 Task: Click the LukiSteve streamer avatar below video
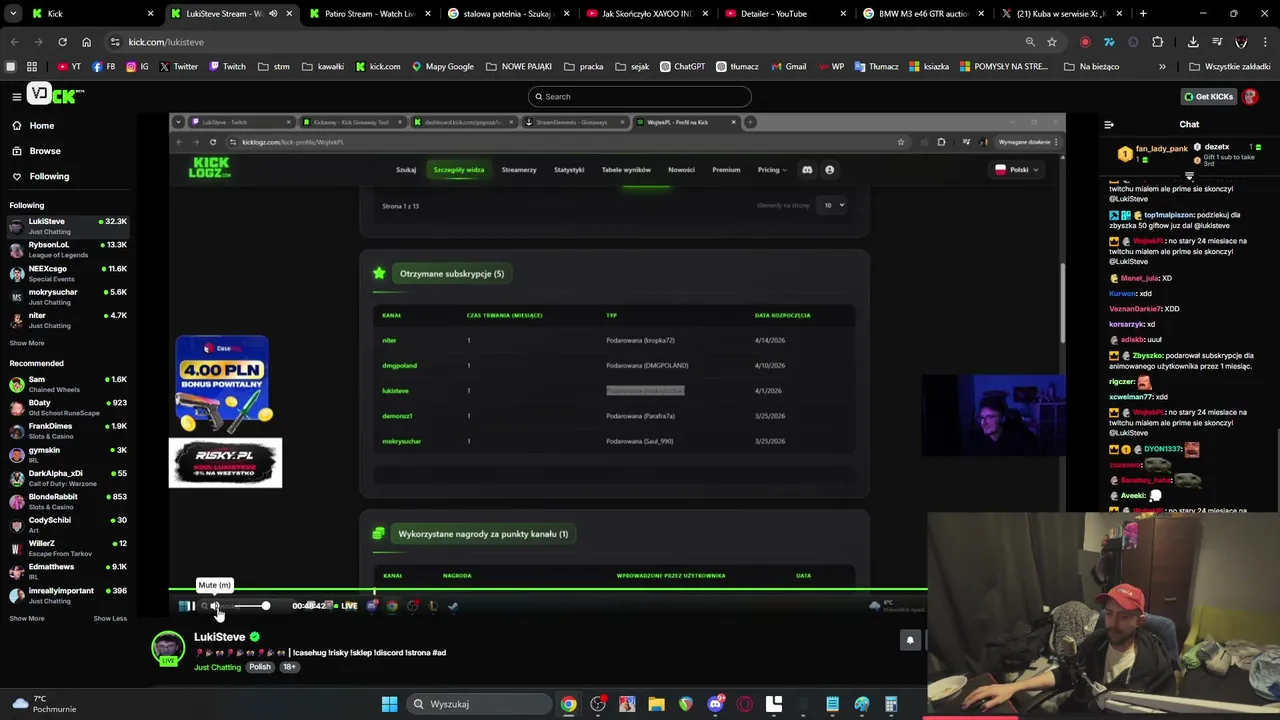click(x=168, y=647)
